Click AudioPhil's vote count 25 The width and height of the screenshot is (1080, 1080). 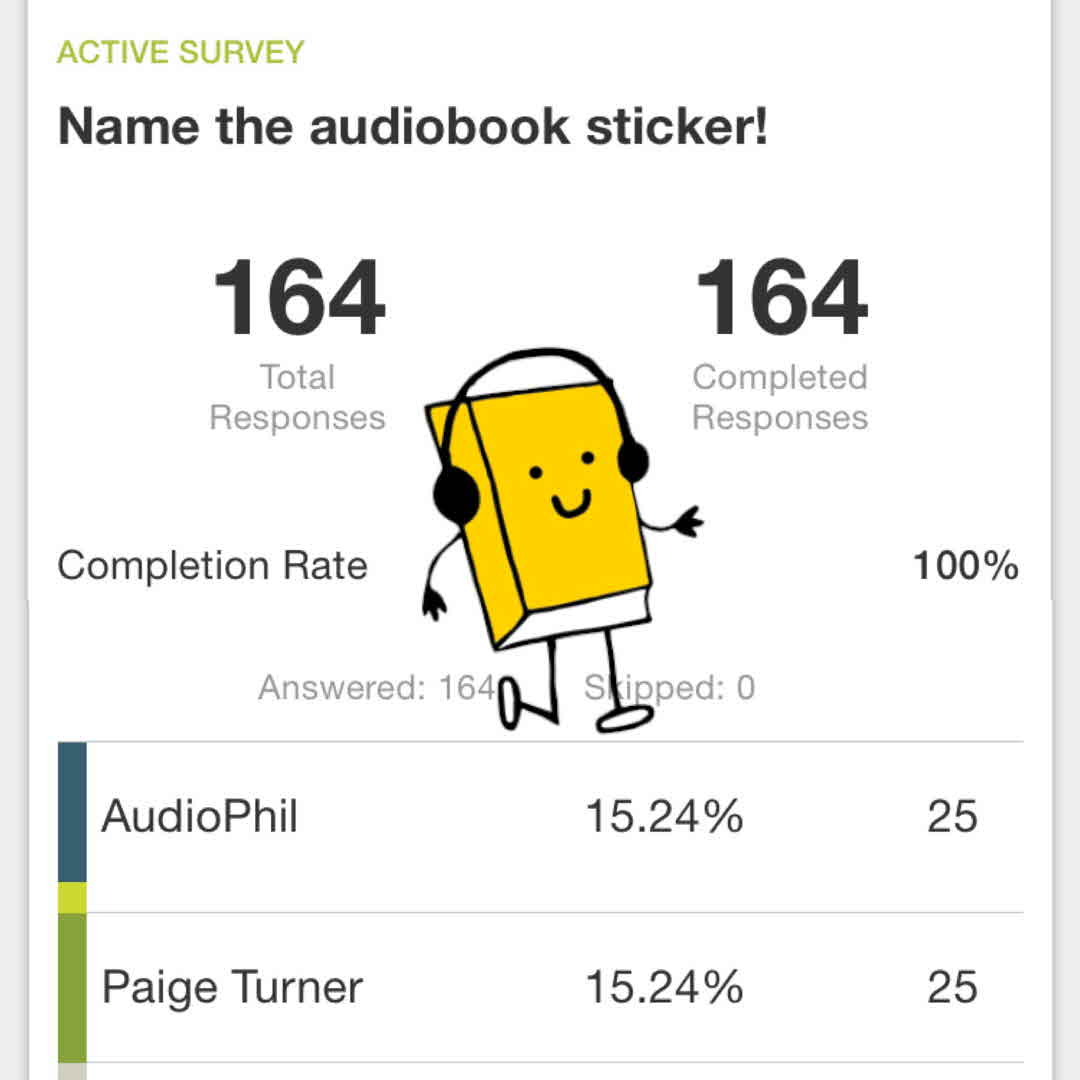(x=952, y=817)
